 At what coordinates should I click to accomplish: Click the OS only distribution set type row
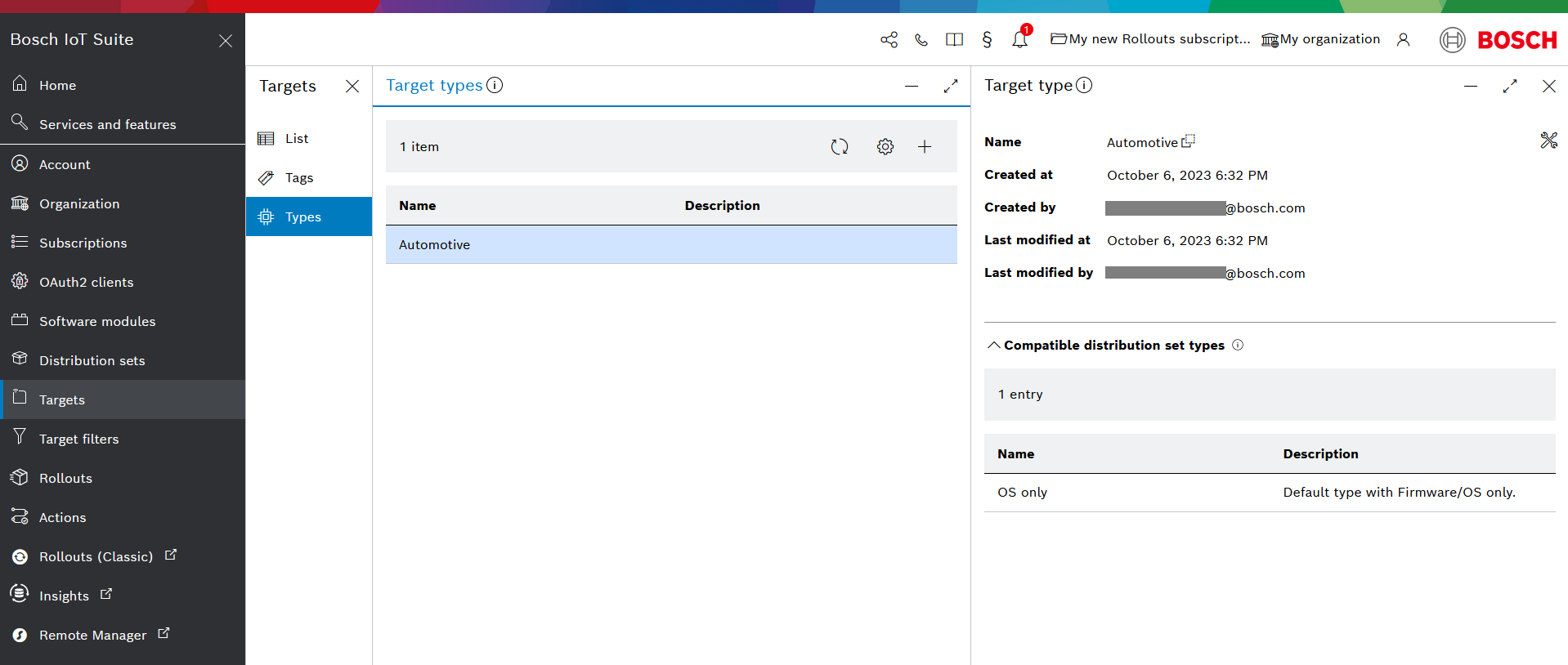coord(1269,493)
